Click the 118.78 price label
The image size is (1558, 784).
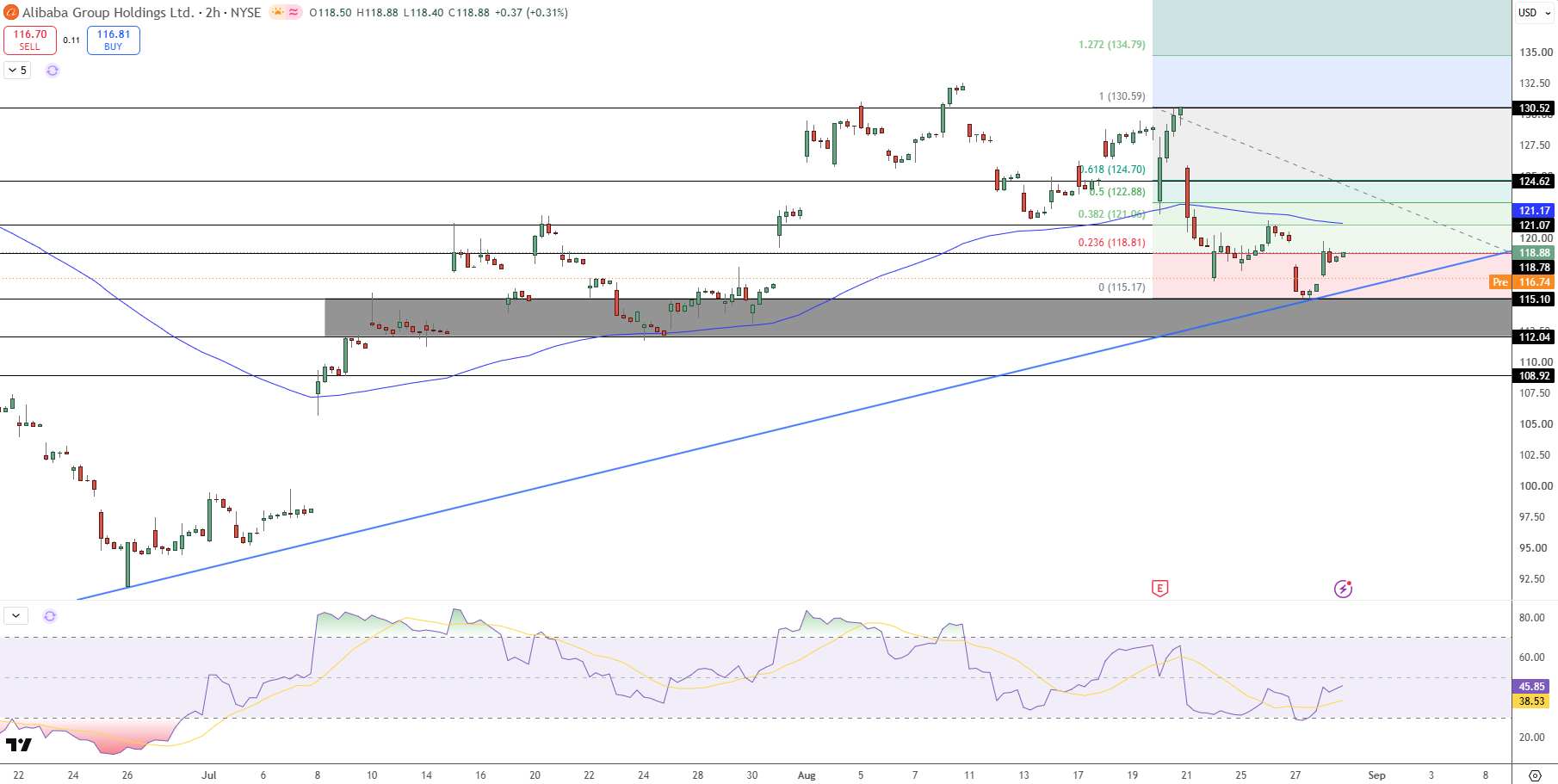click(1535, 268)
